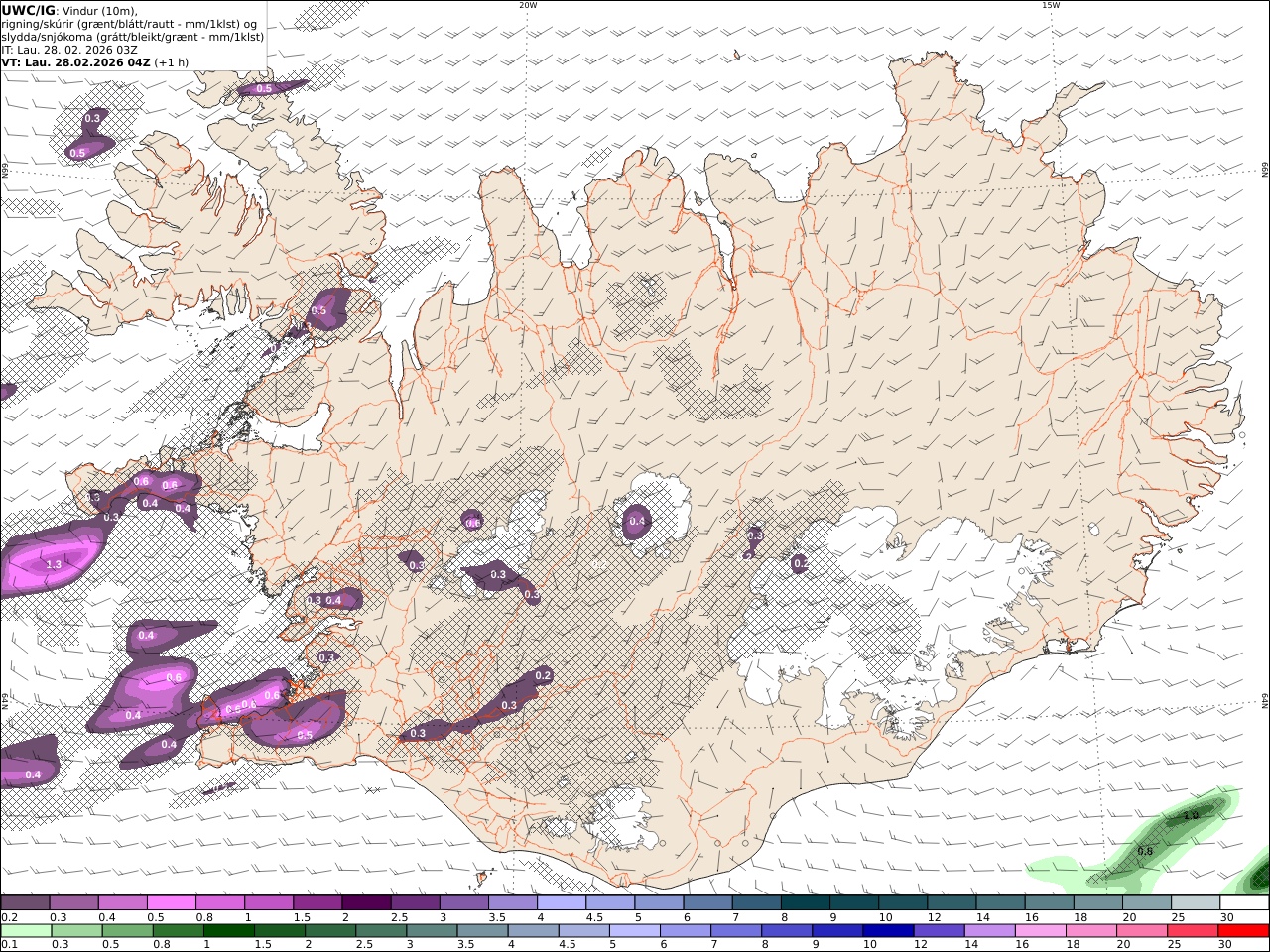Pick the 18 pink swatch in bottom scale
The width and height of the screenshot is (1270, 952).
pyautogui.click(x=1090, y=930)
